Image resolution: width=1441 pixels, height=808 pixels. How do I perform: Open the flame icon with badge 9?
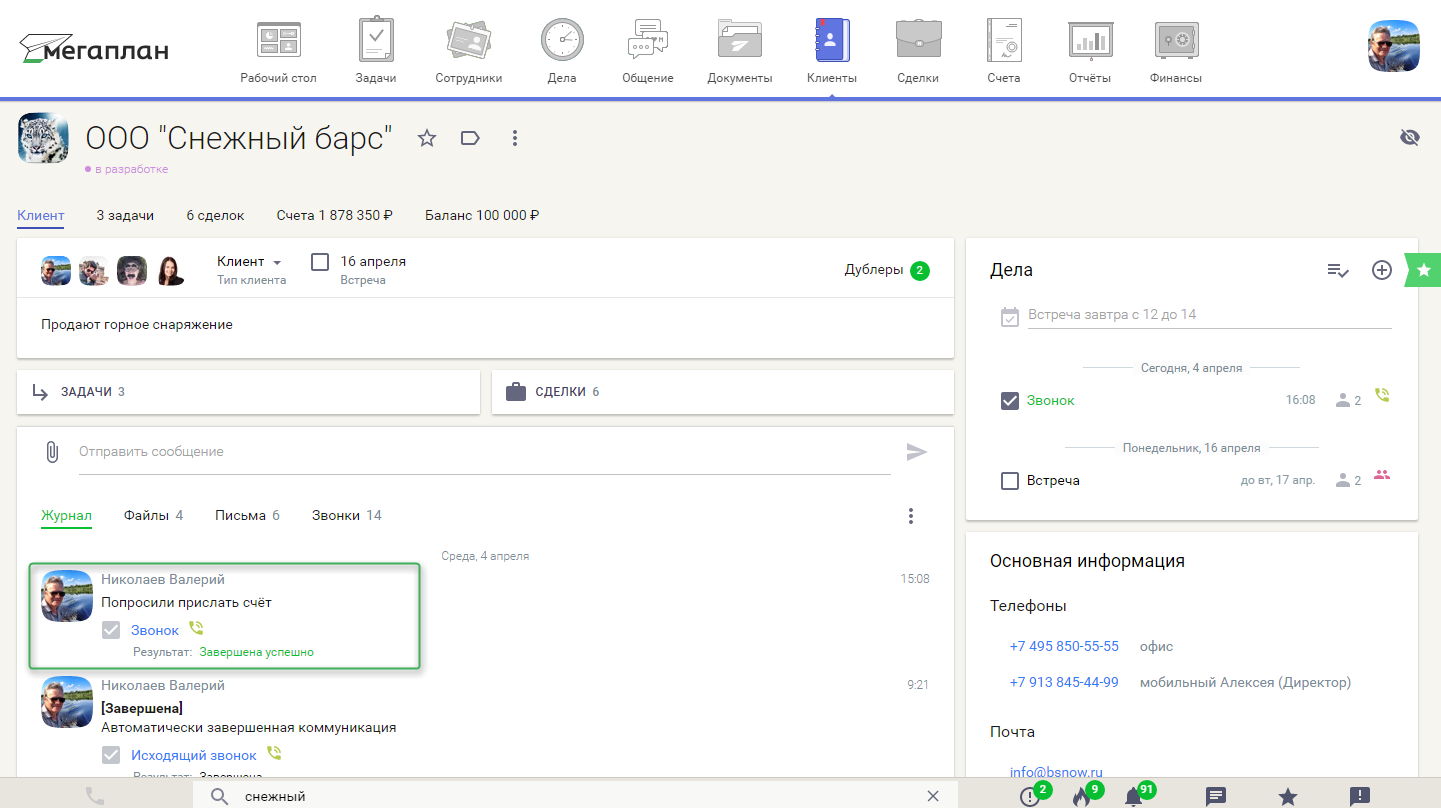click(1082, 796)
